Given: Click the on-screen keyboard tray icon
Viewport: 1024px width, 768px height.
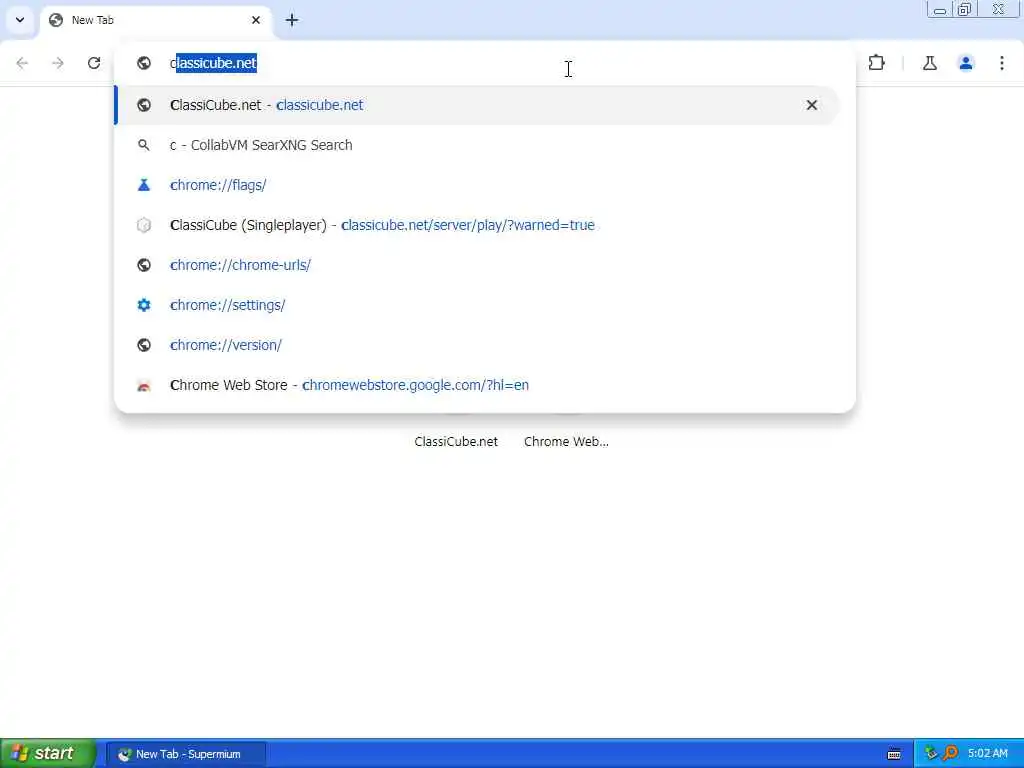Looking at the screenshot, I should click(x=894, y=754).
